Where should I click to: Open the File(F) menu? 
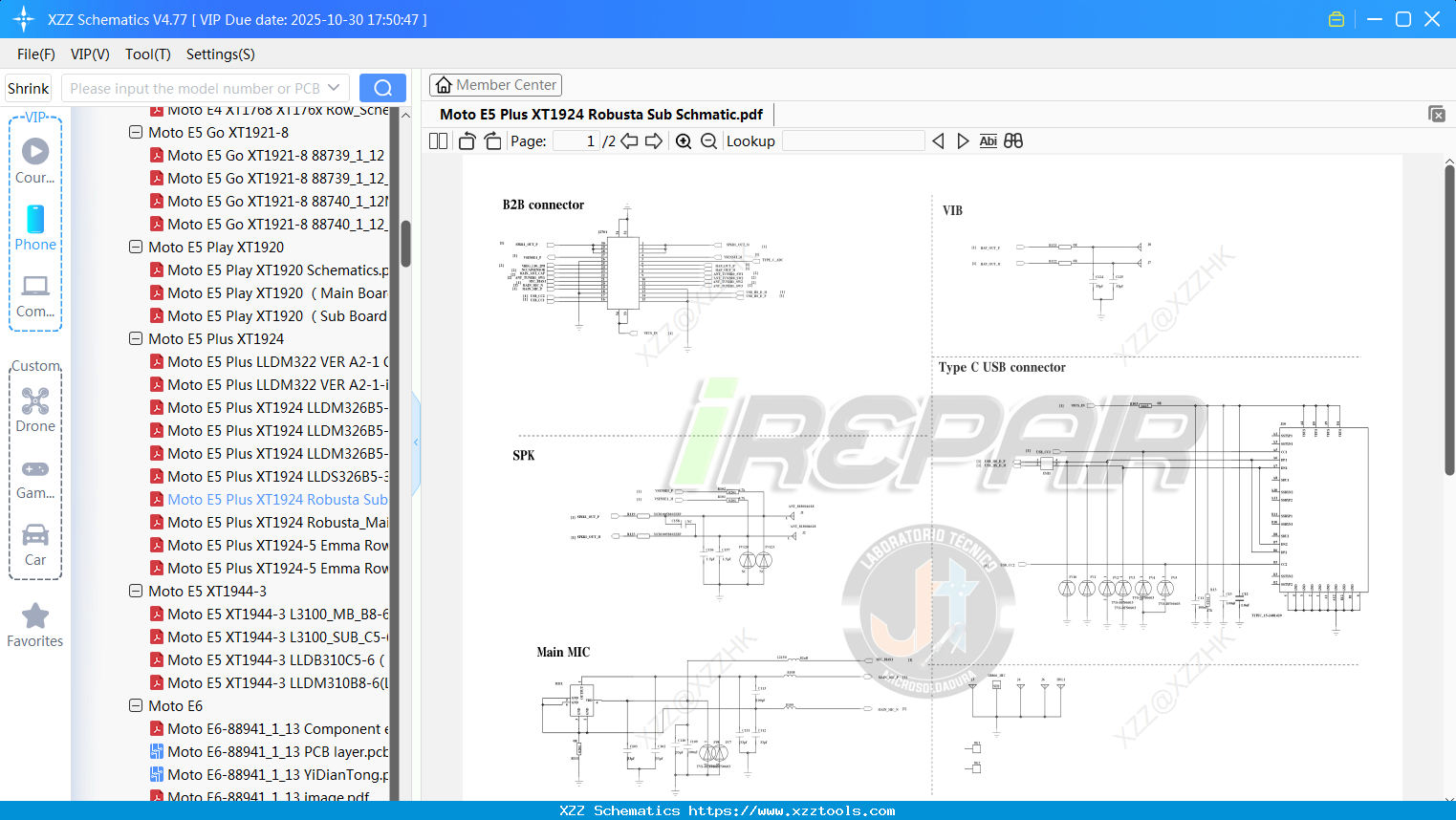(36, 54)
